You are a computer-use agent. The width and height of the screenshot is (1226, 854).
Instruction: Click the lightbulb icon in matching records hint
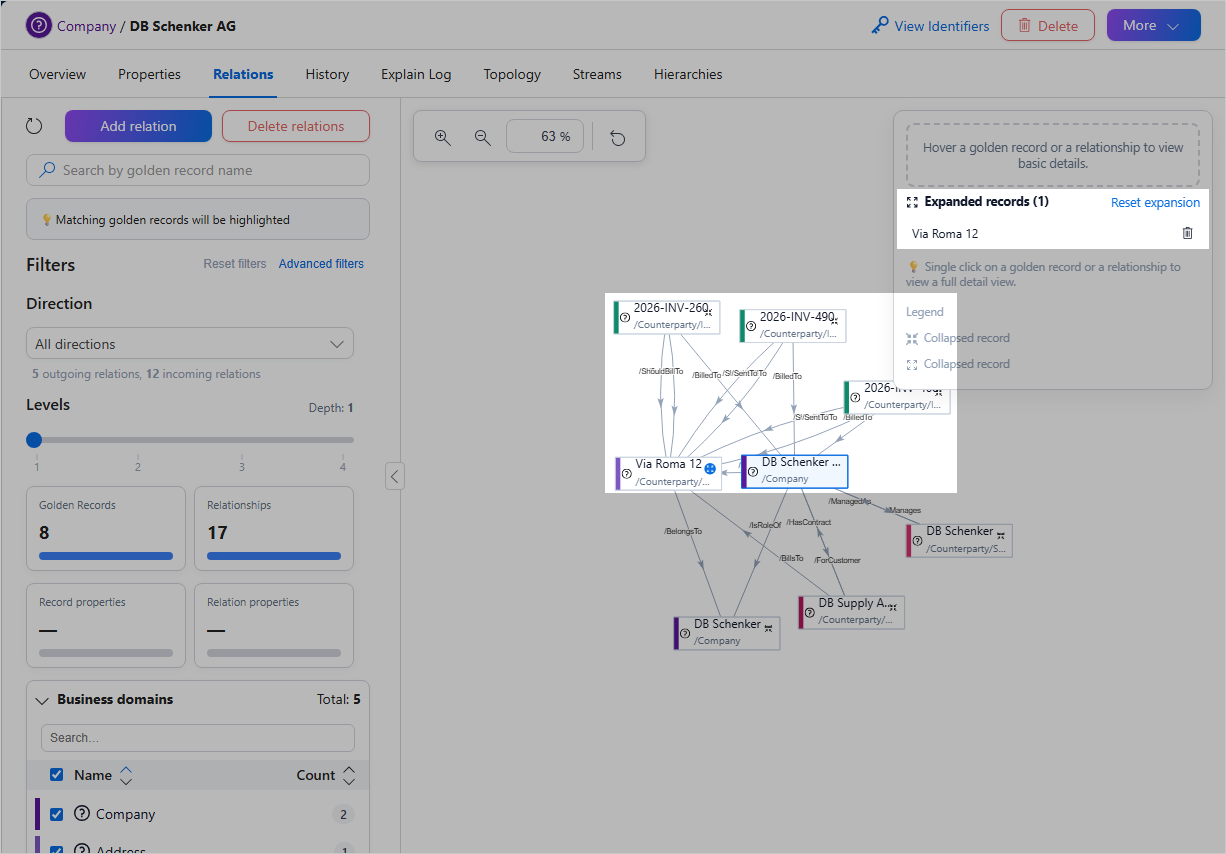coord(46,220)
